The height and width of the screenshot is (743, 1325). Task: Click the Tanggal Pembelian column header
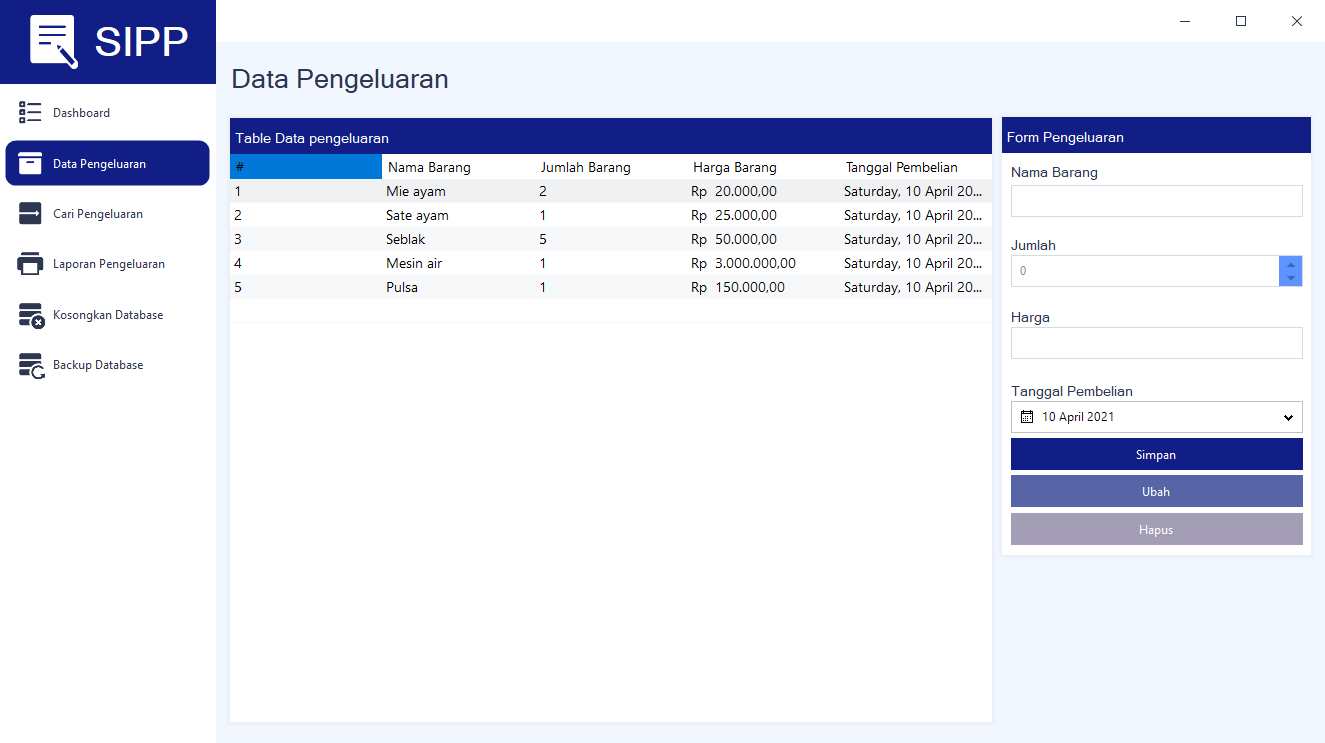coord(916,167)
